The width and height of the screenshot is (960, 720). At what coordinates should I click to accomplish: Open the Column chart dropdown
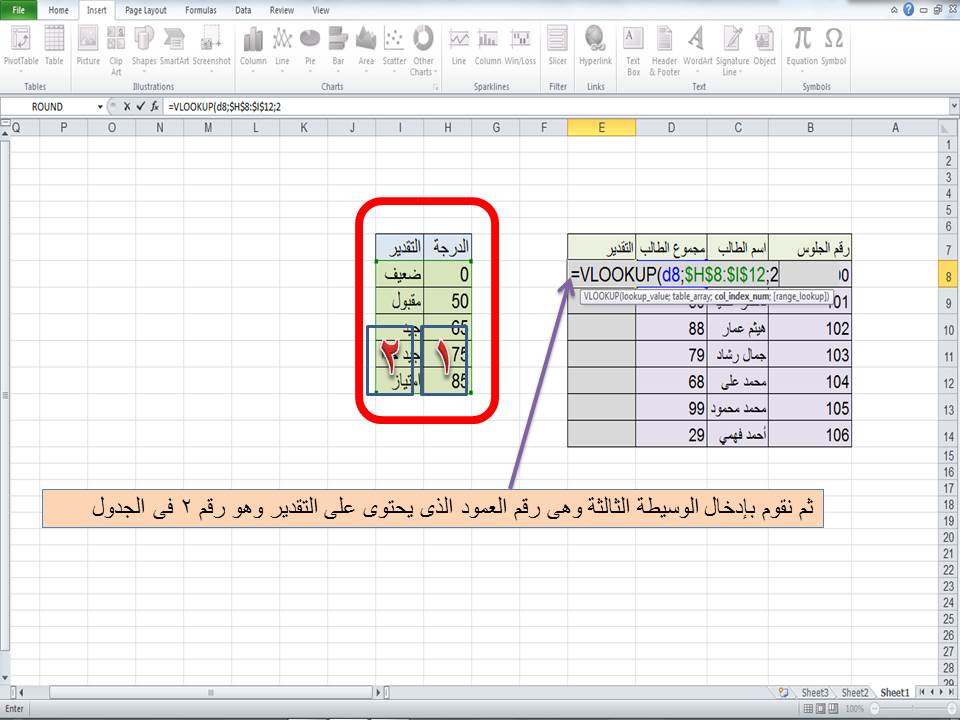[x=253, y=48]
